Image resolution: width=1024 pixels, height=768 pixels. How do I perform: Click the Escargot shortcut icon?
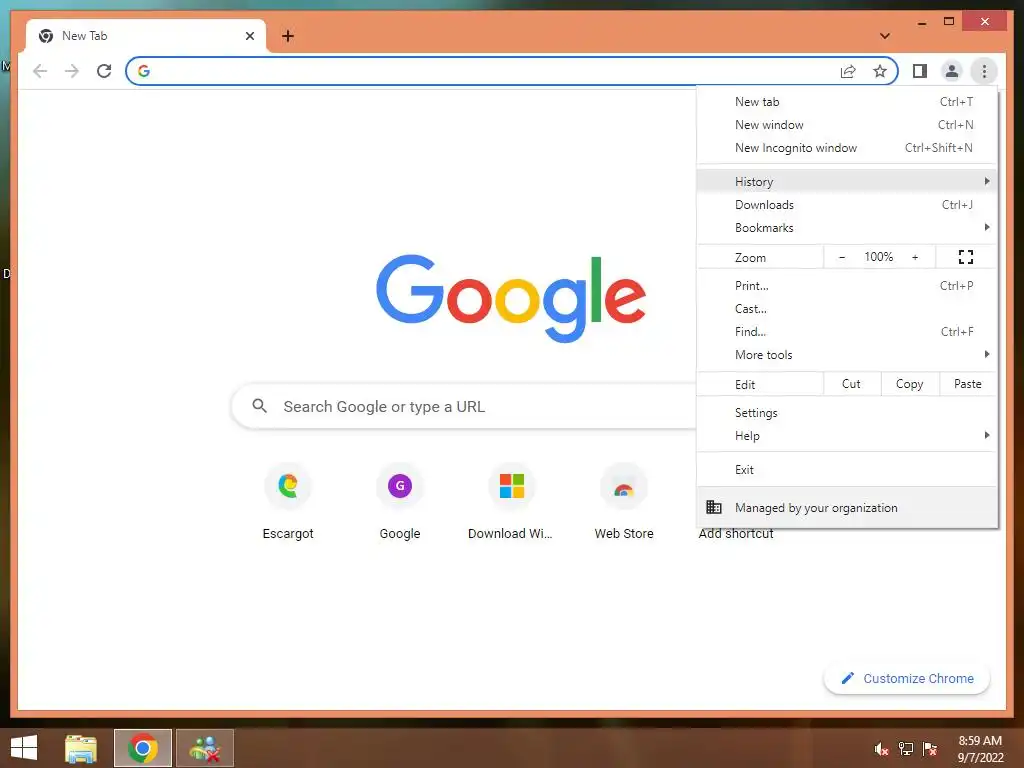288,486
